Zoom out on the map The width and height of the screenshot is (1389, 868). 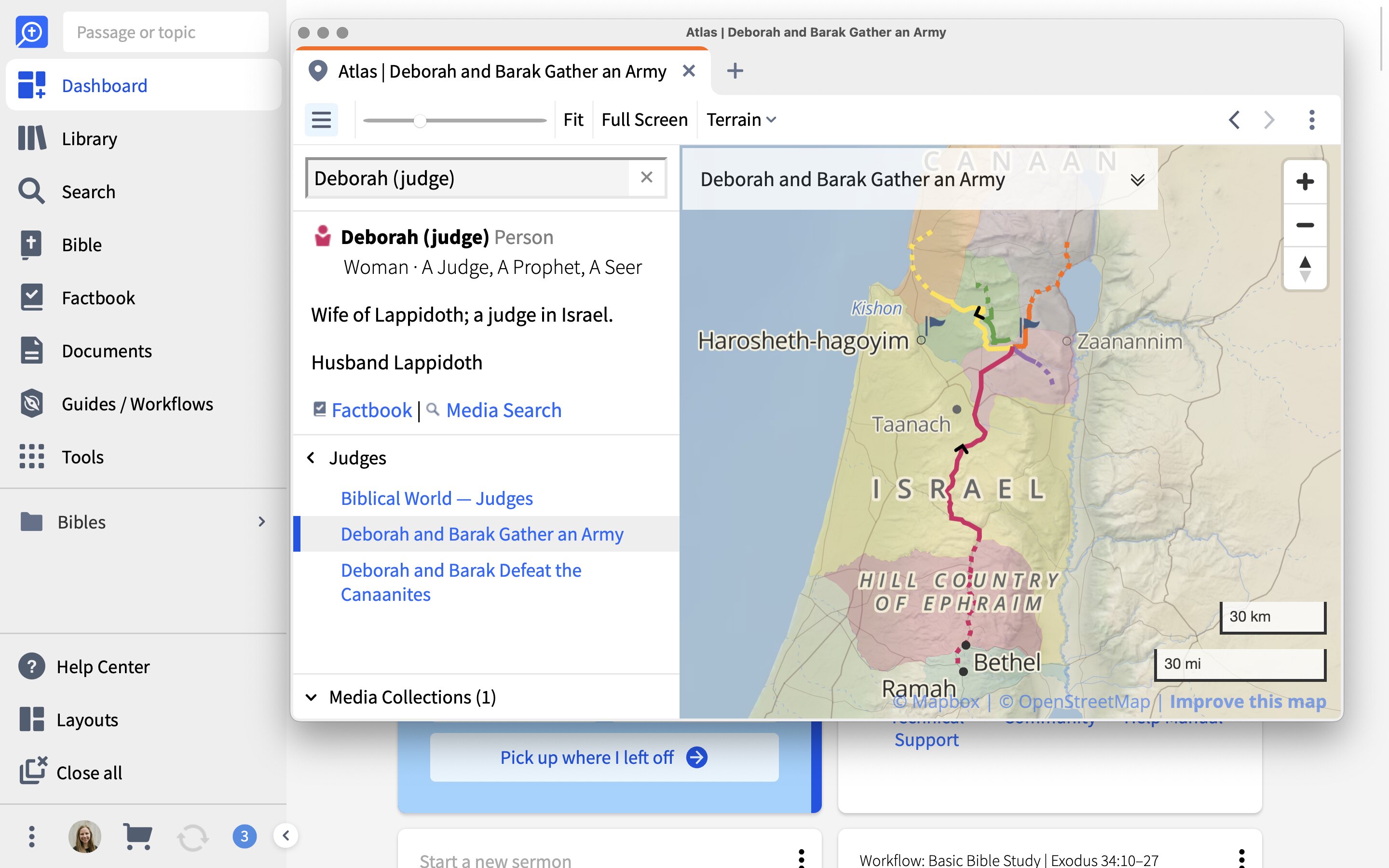(x=1305, y=225)
